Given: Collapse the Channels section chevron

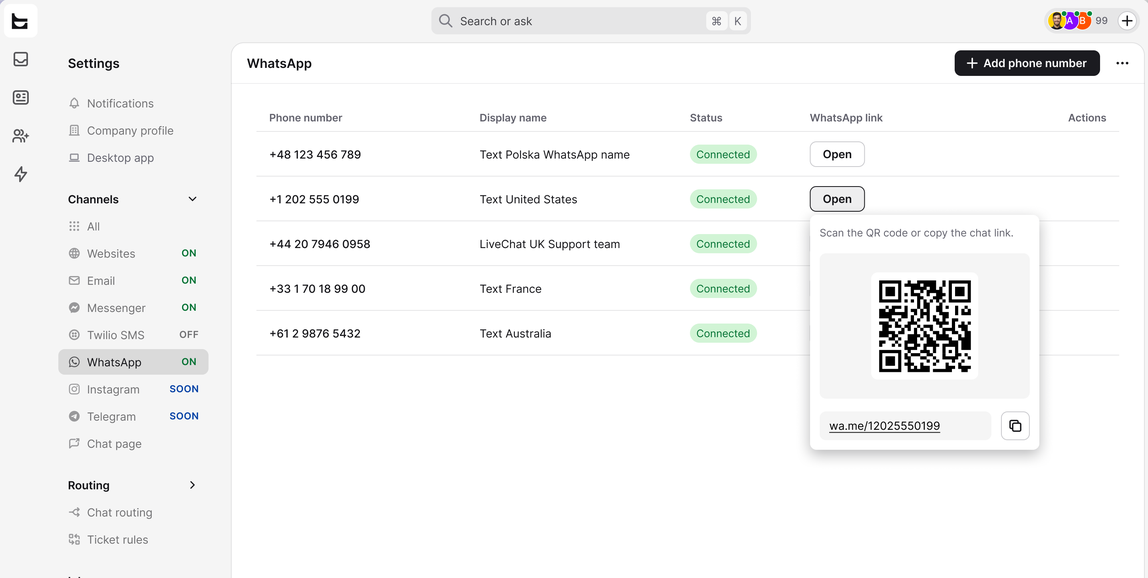Looking at the screenshot, I should (193, 199).
